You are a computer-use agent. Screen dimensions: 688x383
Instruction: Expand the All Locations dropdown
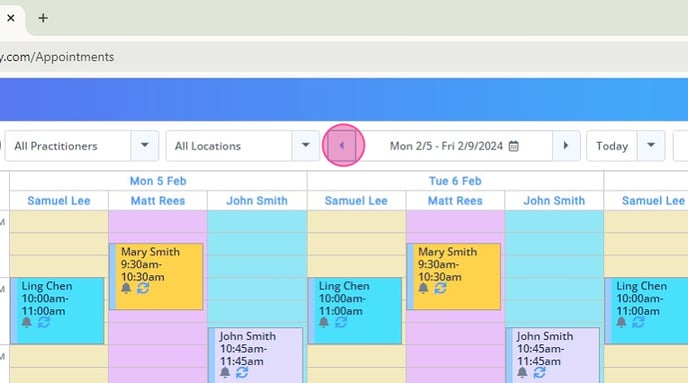click(306, 146)
